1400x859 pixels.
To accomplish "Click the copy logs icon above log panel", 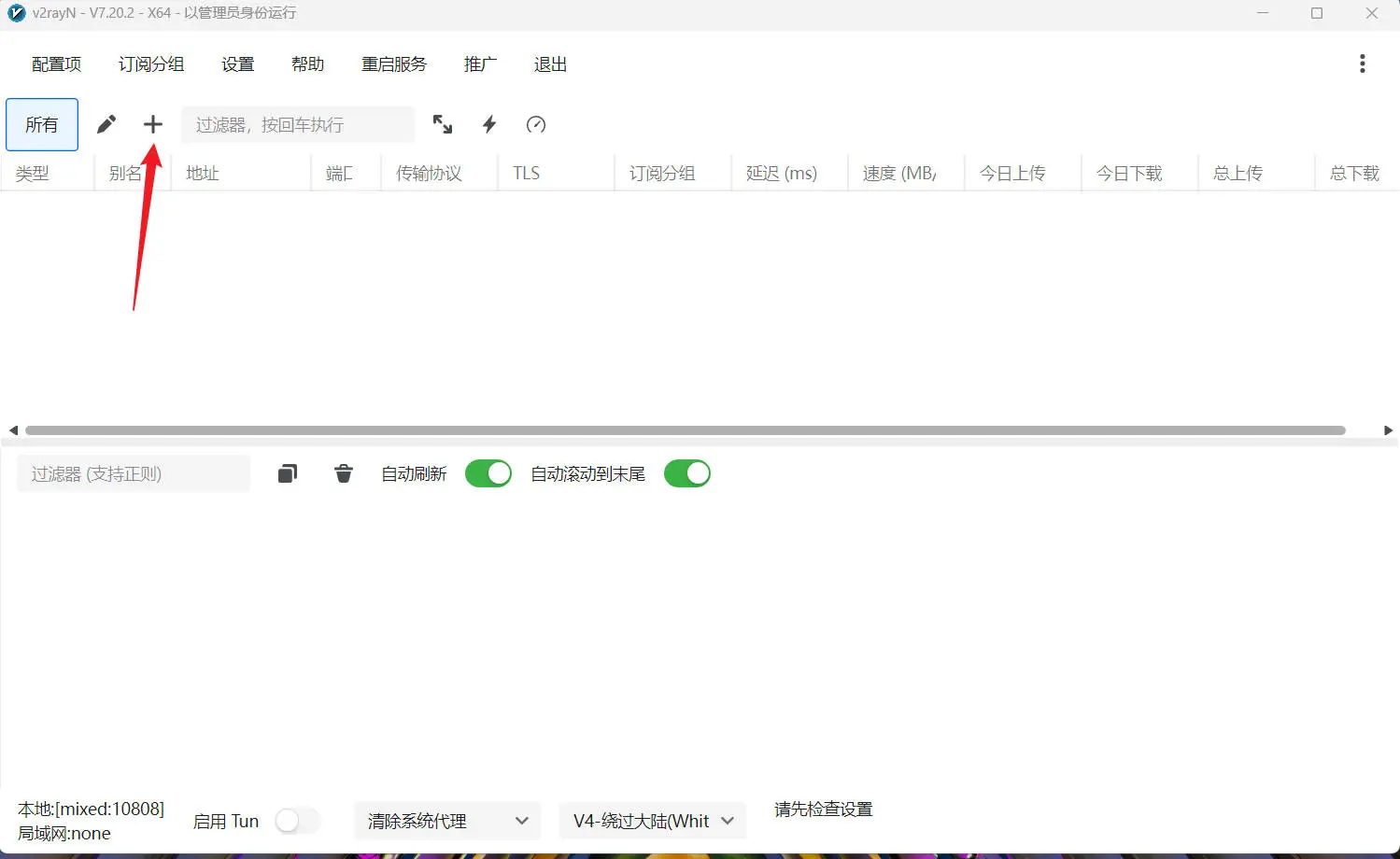I will point(287,473).
